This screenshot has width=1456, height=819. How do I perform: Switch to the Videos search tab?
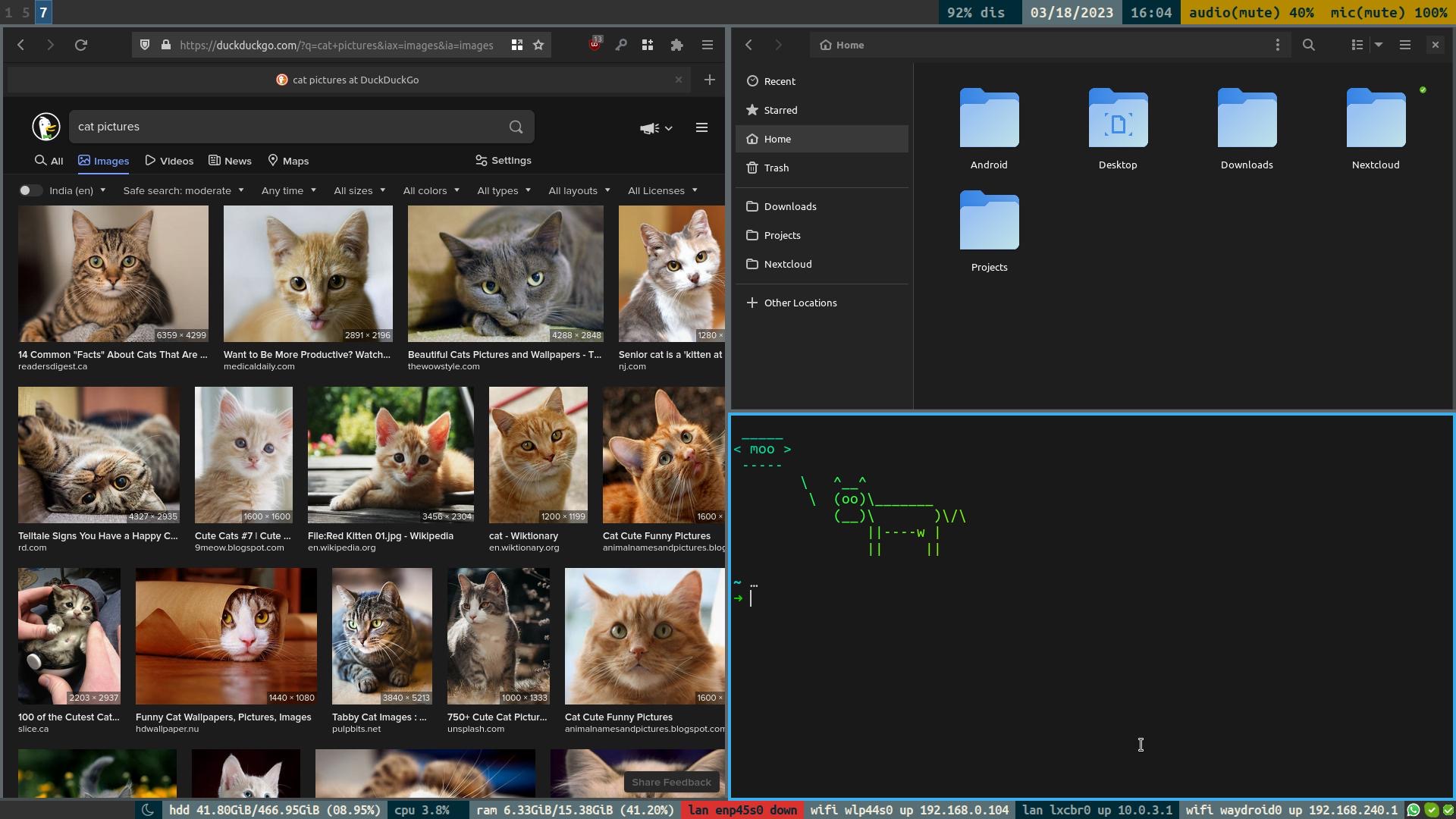click(x=169, y=161)
